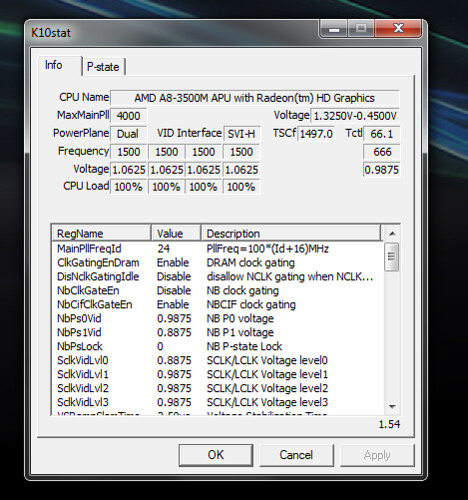Click the scroll up arrow in register list
The width and height of the screenshot is (468, 500).
coord(392,233)
